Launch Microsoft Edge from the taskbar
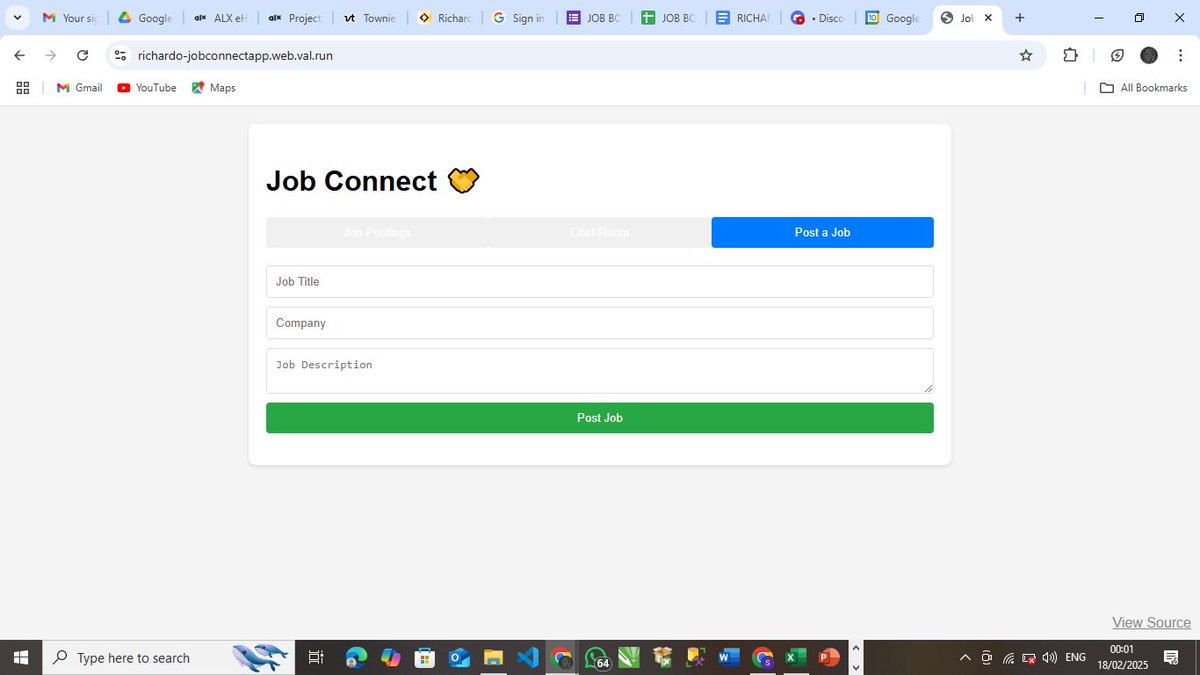 (x=356, y=658)
